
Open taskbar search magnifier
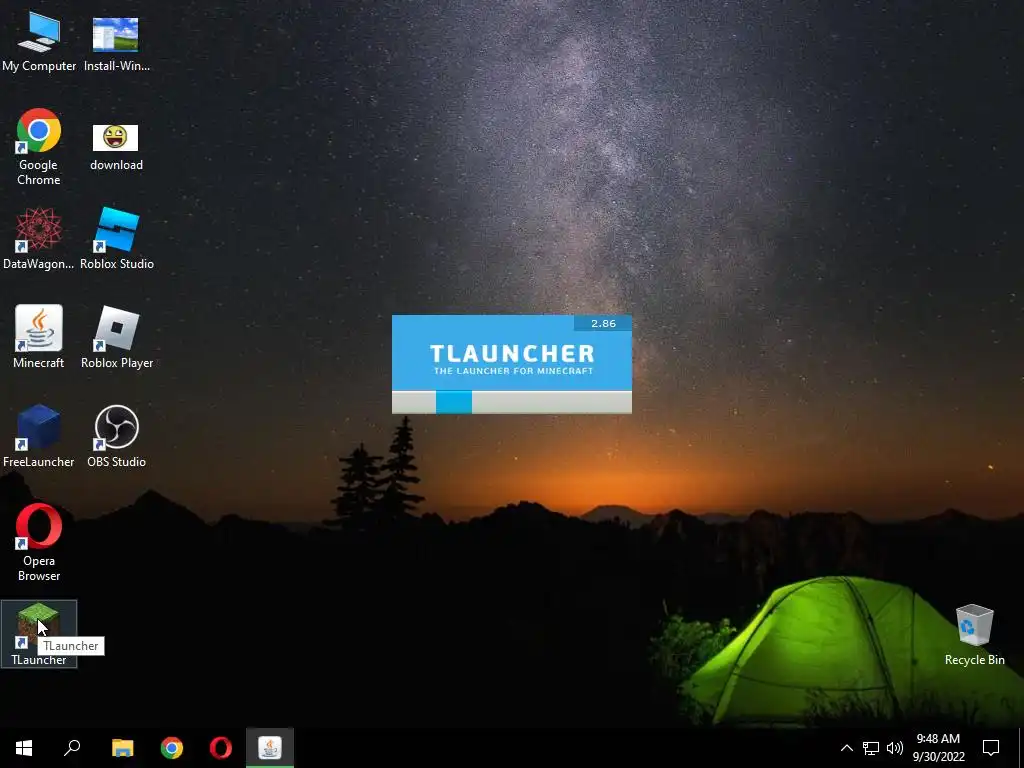point(72,748)
